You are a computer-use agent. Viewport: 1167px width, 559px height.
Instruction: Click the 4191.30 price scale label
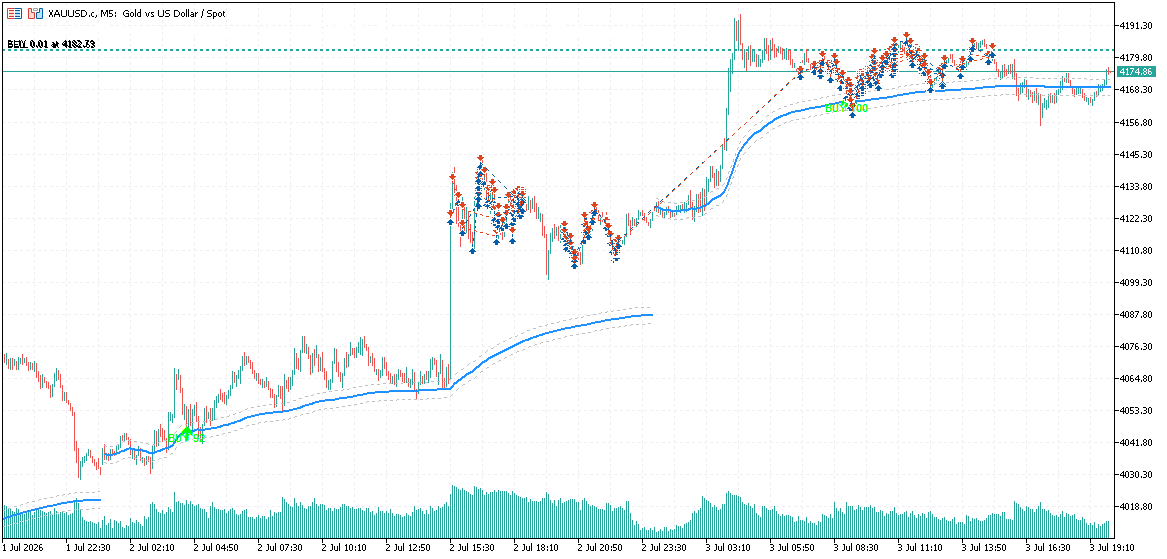1136,25
